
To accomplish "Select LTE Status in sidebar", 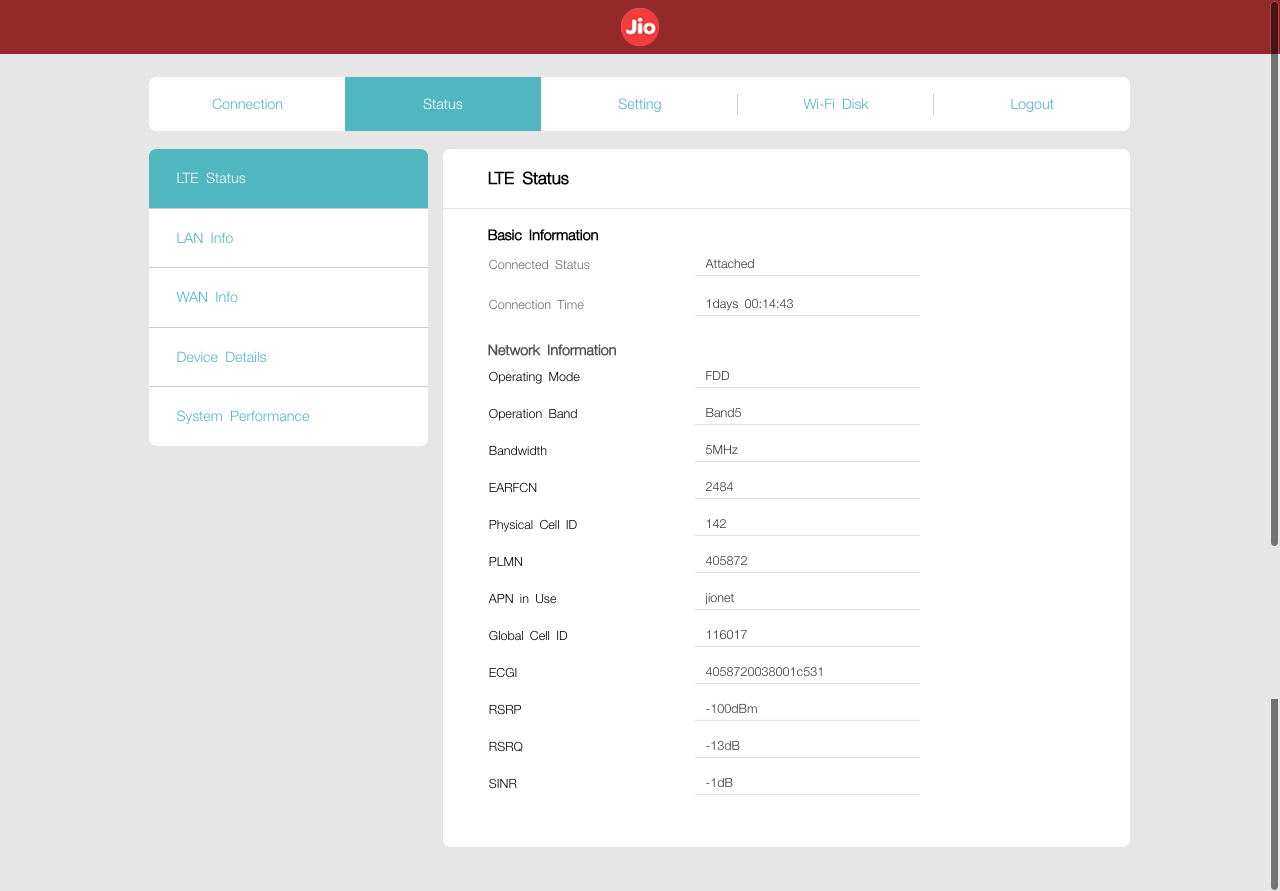I will [x=288, y=178].
